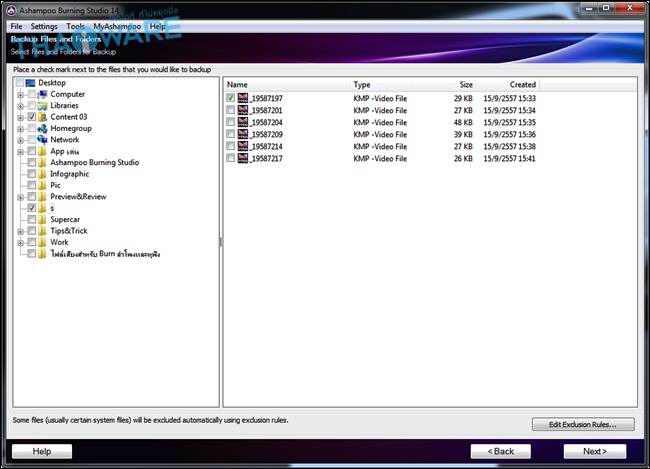Click the Help button at bottom left
The image size is (650, 469).
pos(42,451)
